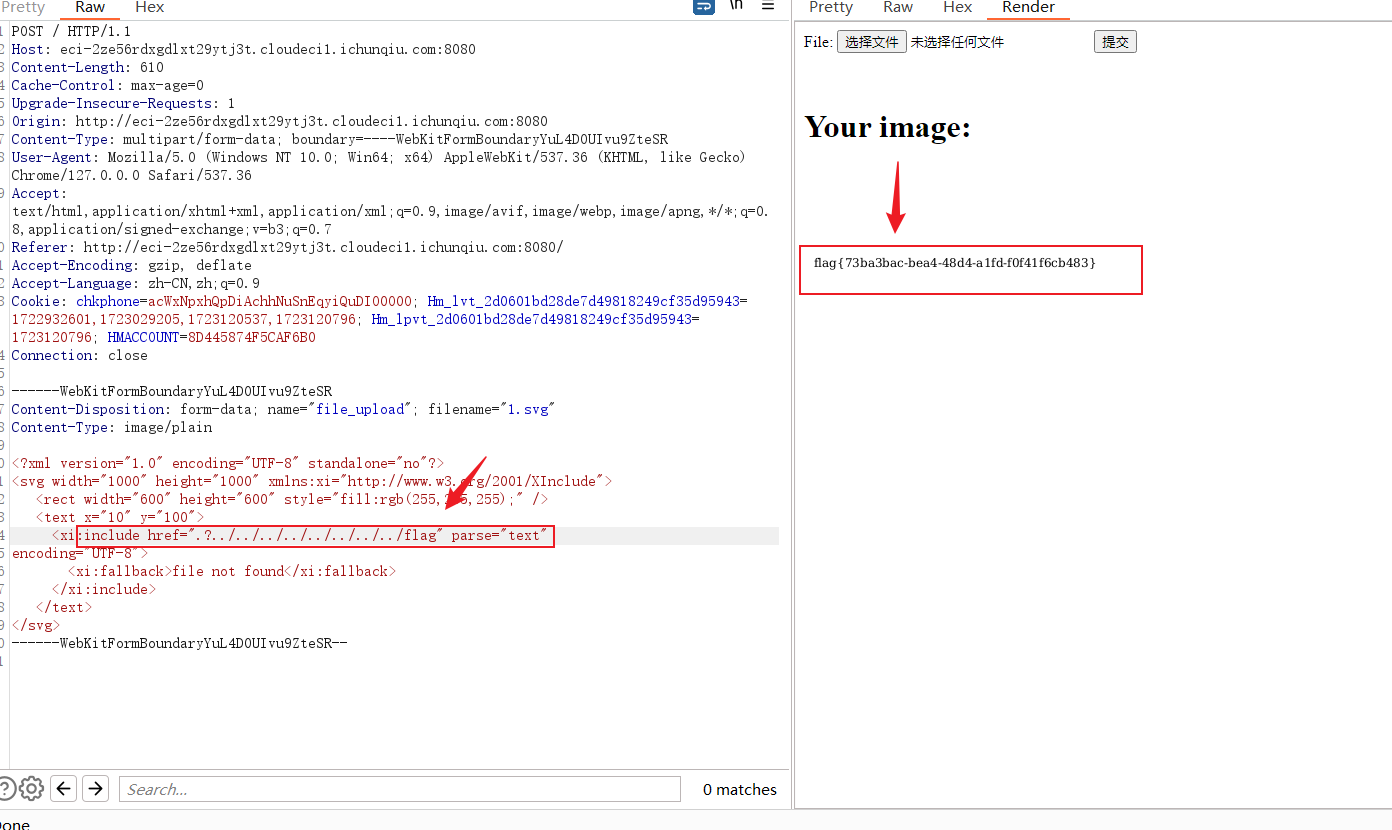Click the Origin header line
The height and width of the screenshot is (830, 1392).
pos(280,121)
